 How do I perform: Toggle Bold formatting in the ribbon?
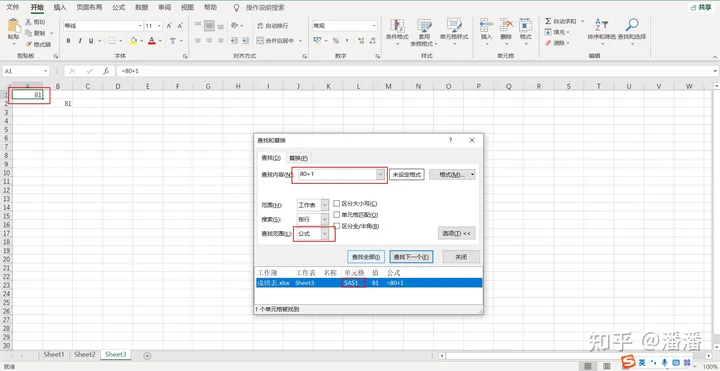pyautogui.click(x=68, y=41)
